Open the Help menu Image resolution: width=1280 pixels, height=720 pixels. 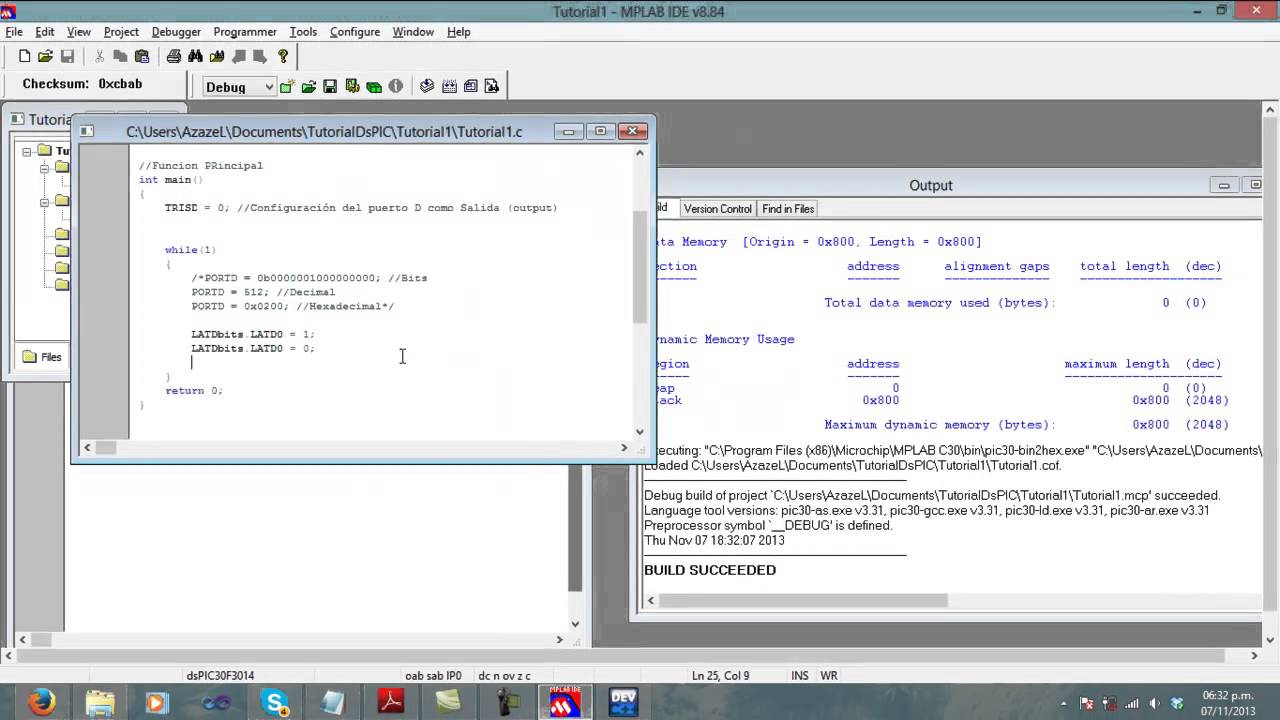pos(459,32)
